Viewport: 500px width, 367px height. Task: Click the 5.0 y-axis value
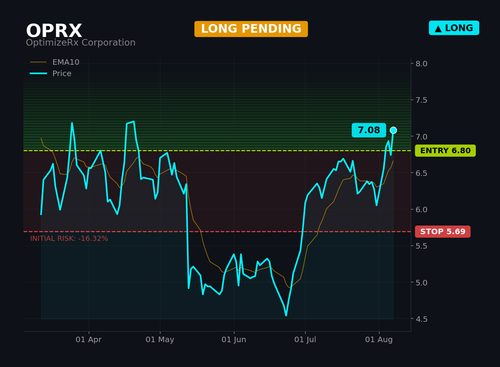pyautogui.click(x=421, y=283)
